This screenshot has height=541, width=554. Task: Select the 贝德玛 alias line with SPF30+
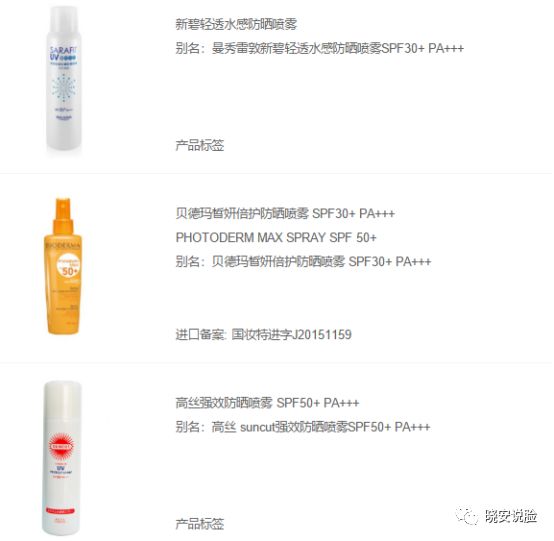point(303,261)
